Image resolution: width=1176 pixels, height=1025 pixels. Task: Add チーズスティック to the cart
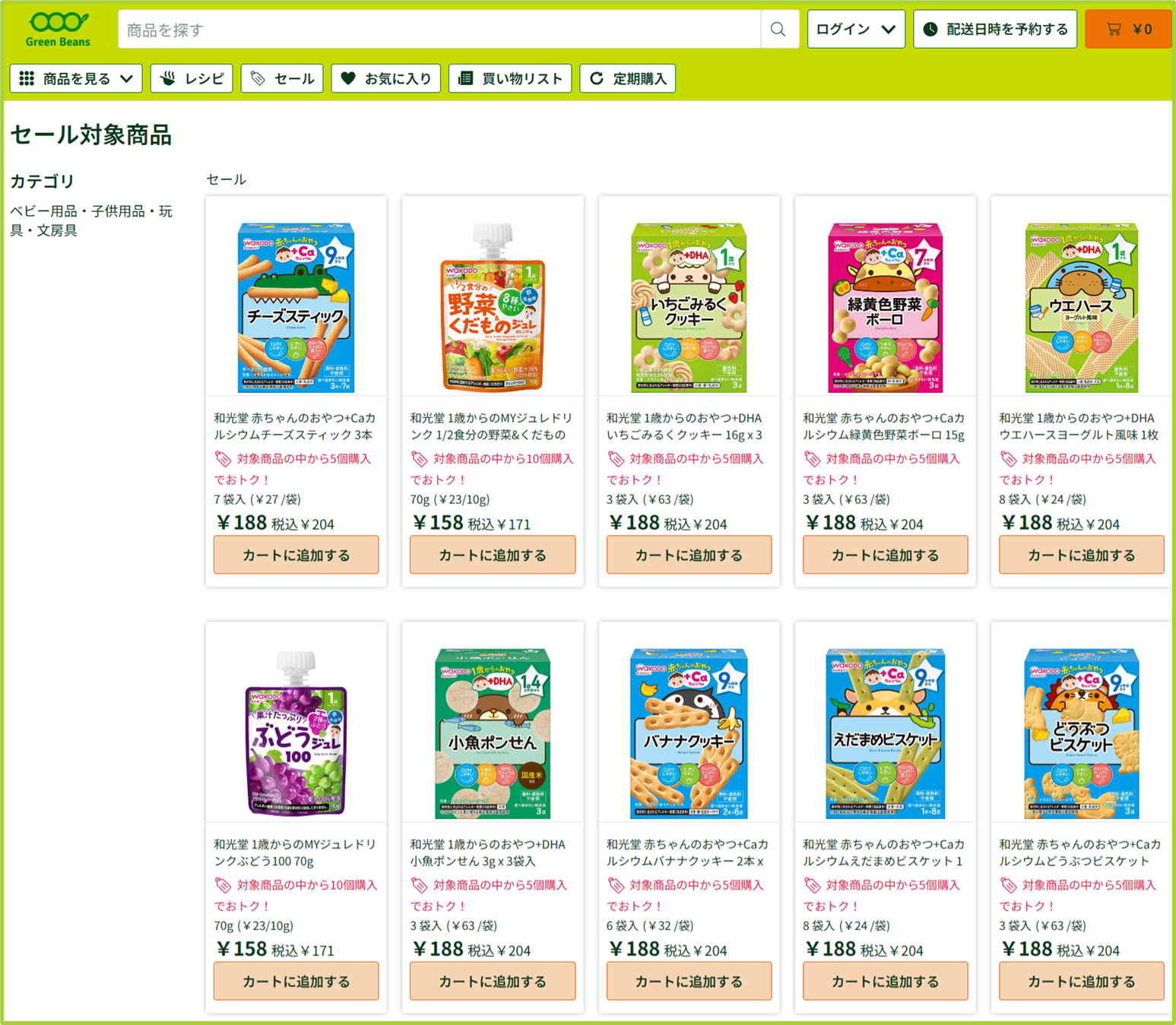tap(296, 555)
